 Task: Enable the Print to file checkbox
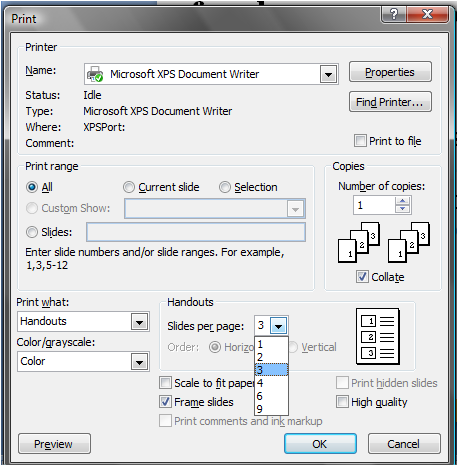[360, 141]
